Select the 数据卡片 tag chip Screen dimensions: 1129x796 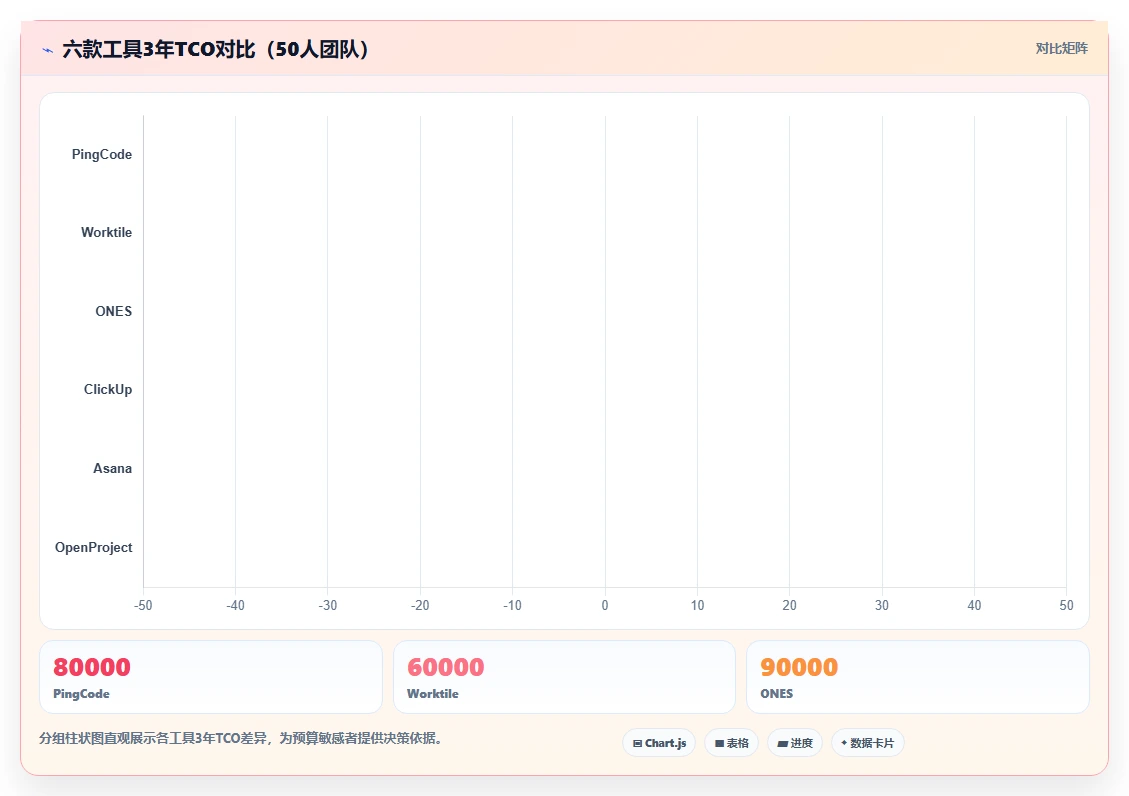coord(868,743)
